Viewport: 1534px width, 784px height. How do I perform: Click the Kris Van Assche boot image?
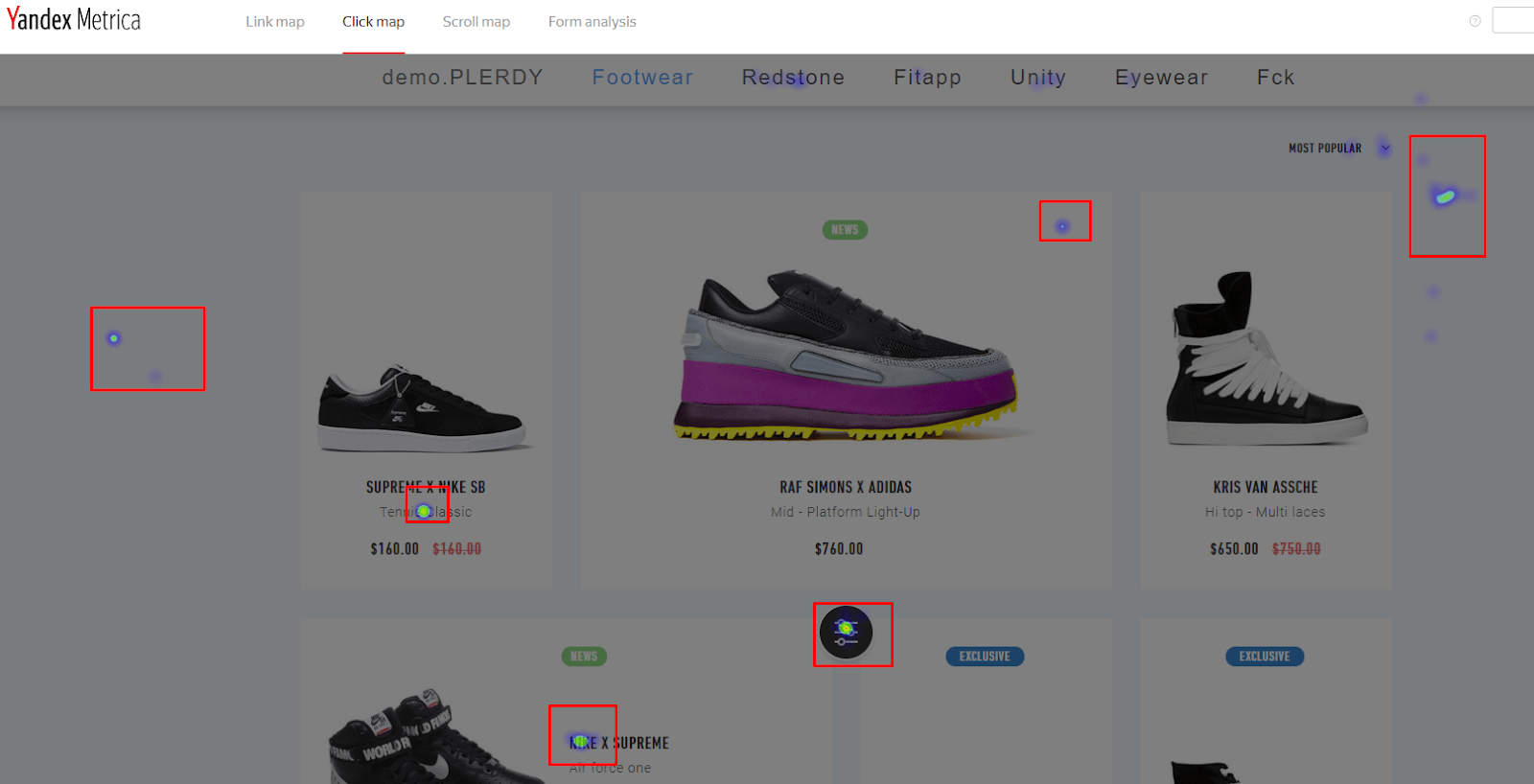point(1266,358)
